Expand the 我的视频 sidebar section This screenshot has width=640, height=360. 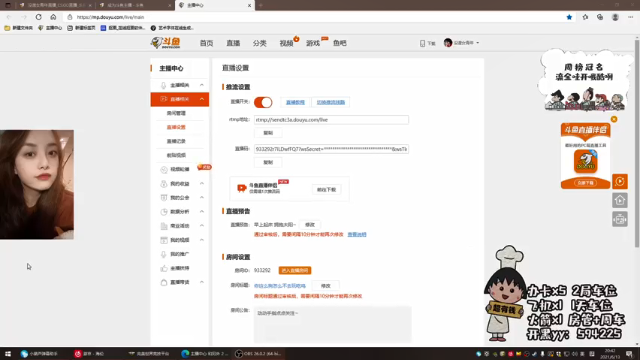[x=202, y=240]
